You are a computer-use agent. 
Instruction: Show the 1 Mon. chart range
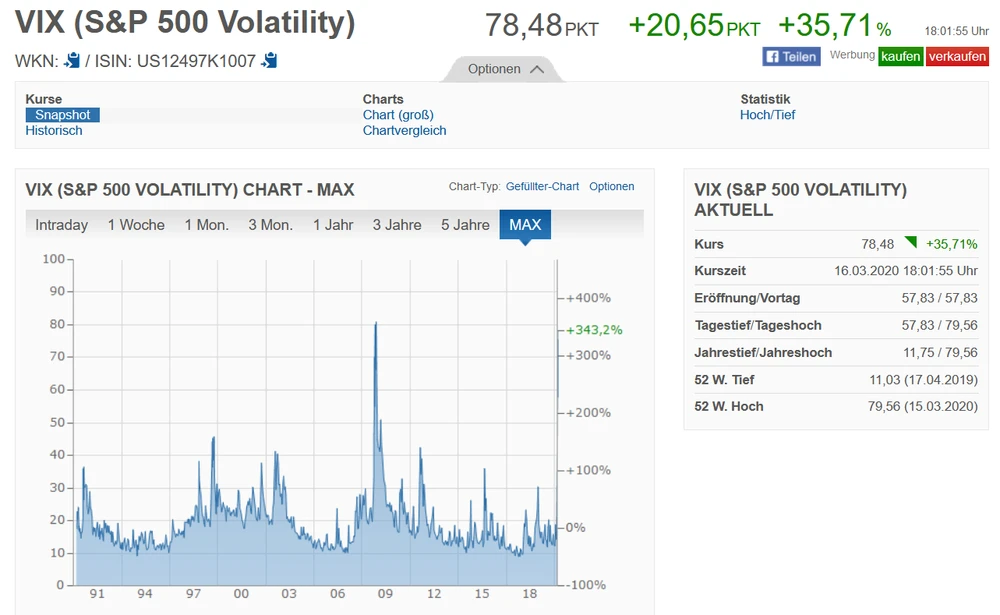point(206,225)
